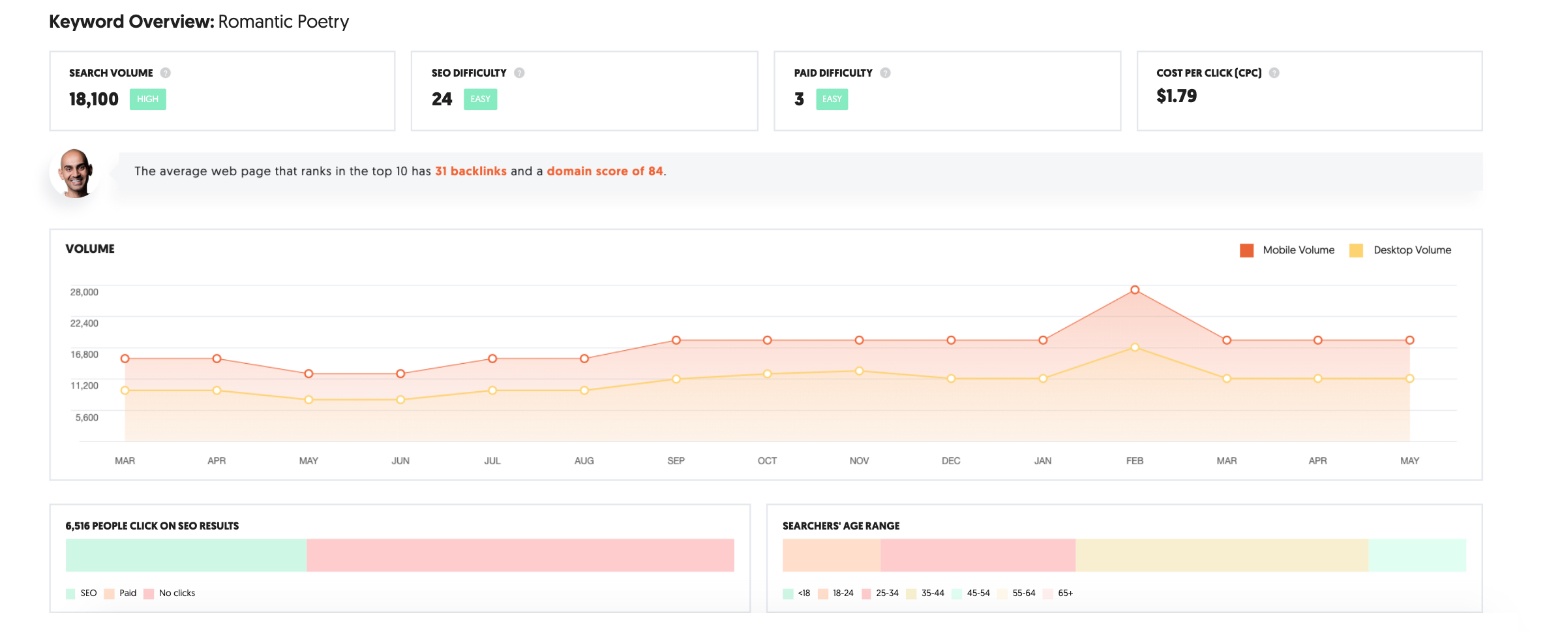Image resolution: width=1560 pixels, height=633 pixels.
Task: Toggle Mobile Volume legend in chart
Action: pos(1288,250)
